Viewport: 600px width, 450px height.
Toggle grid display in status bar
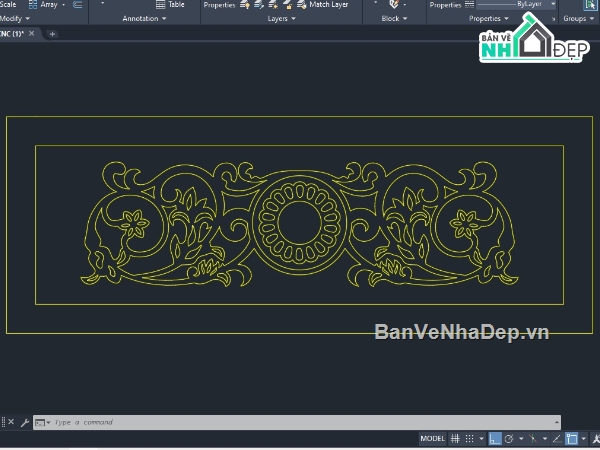point(456,439)
